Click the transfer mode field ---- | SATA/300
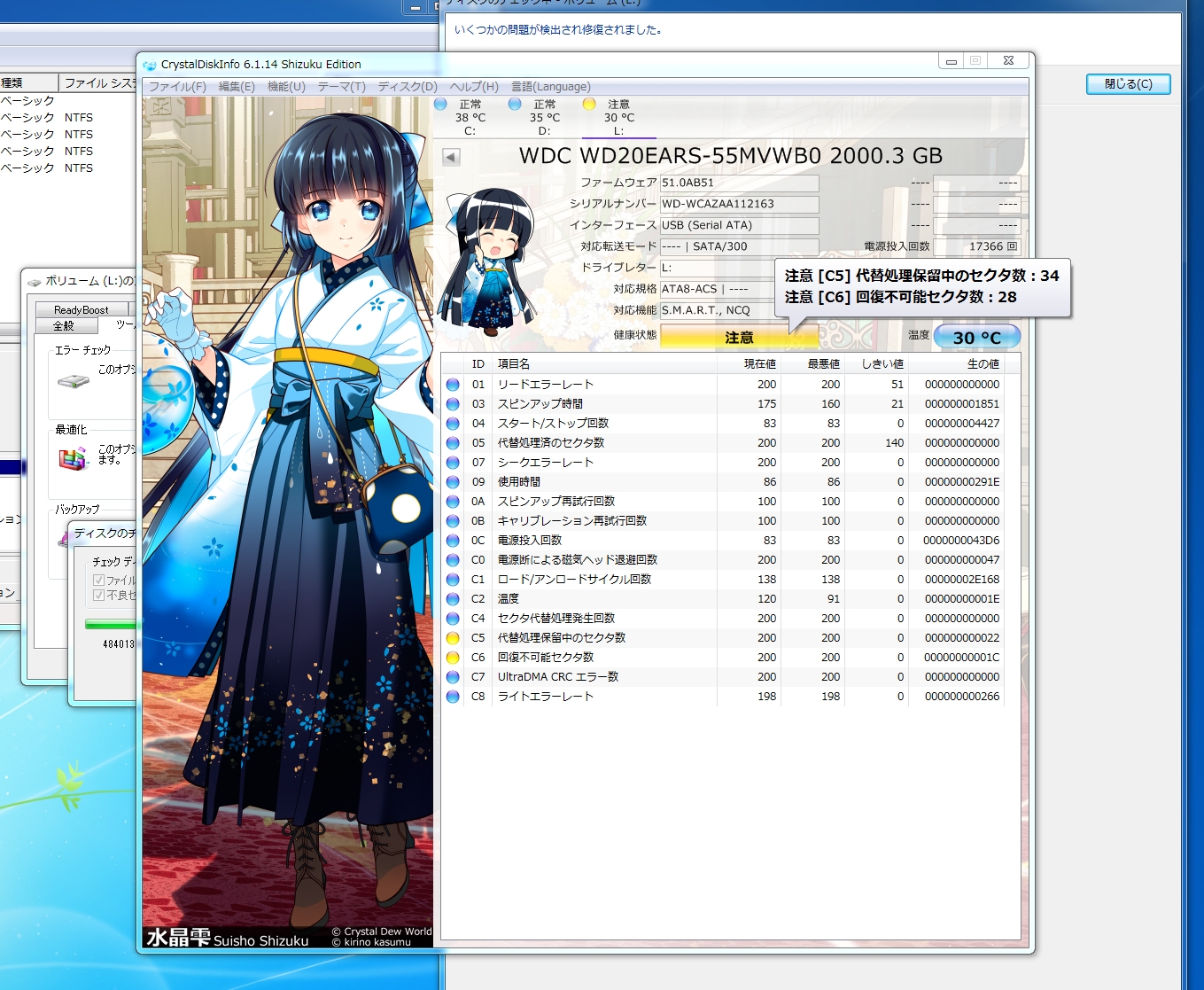Viewport: 1204px width, 990px height. pos(739,246)
